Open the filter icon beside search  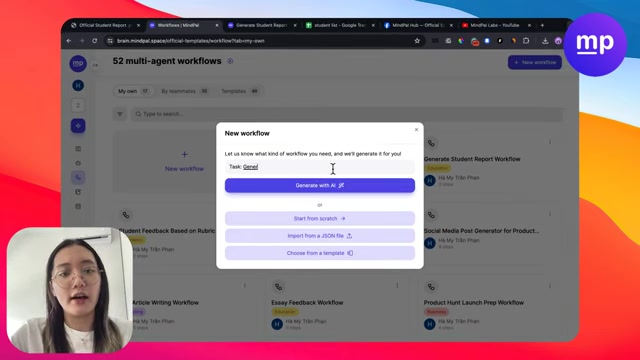120,114
